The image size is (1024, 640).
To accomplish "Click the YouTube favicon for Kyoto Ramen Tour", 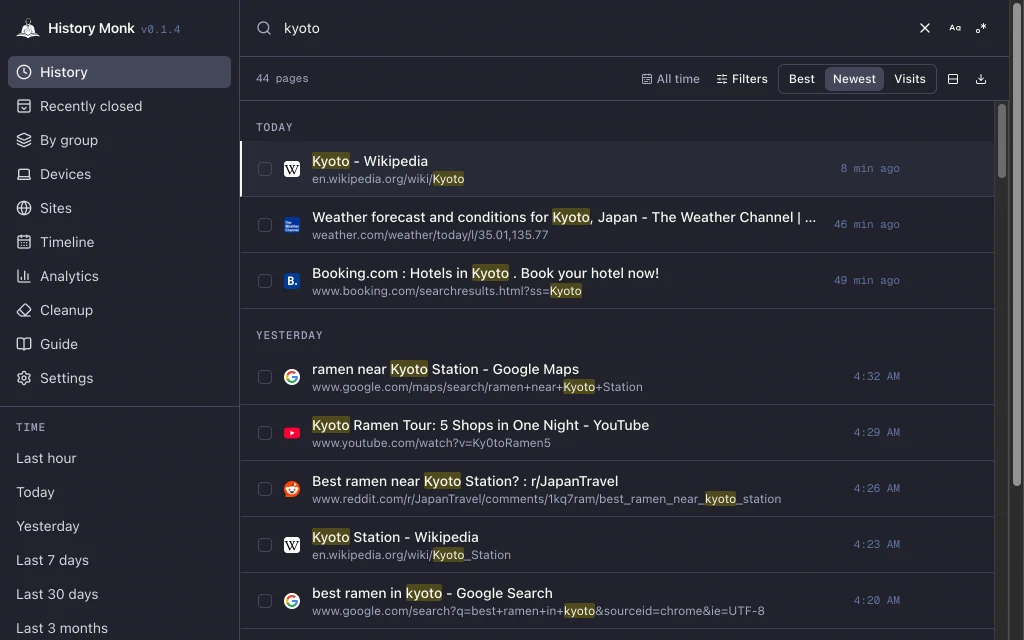I will click(x=292, y=433).
